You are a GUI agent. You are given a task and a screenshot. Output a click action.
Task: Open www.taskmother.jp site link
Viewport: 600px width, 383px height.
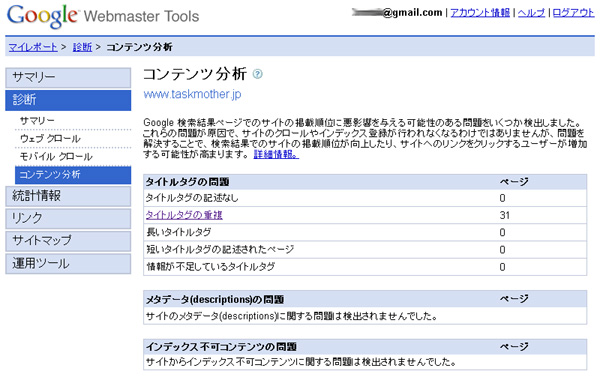pos(192,94)
